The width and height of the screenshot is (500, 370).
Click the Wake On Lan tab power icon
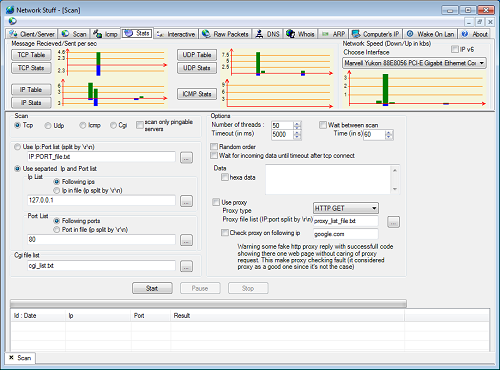(x=410, y=34)
